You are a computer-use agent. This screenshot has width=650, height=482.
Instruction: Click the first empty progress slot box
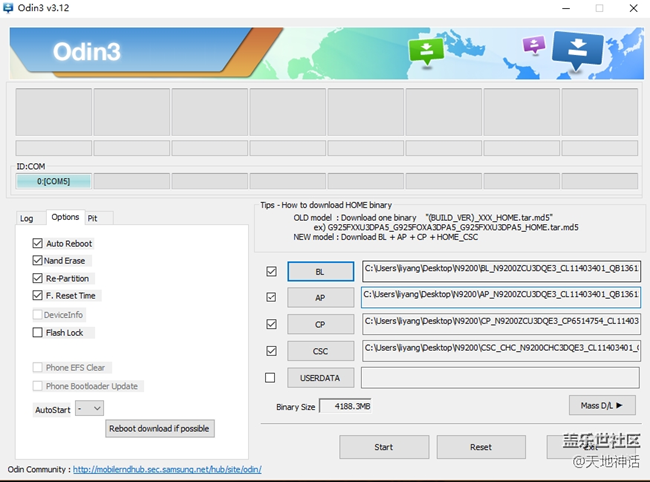click(x=54, y=112)
